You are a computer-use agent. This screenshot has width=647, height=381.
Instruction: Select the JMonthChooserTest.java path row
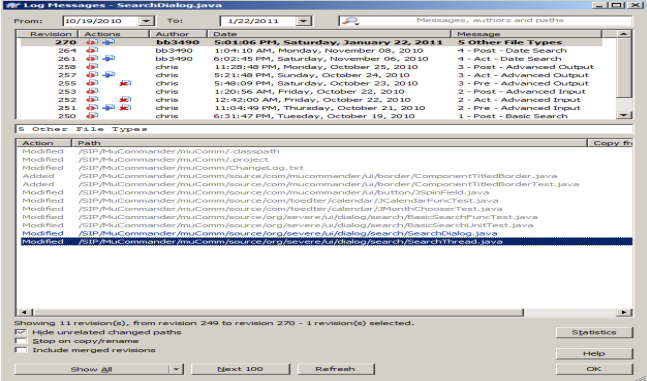pos(326,209)
